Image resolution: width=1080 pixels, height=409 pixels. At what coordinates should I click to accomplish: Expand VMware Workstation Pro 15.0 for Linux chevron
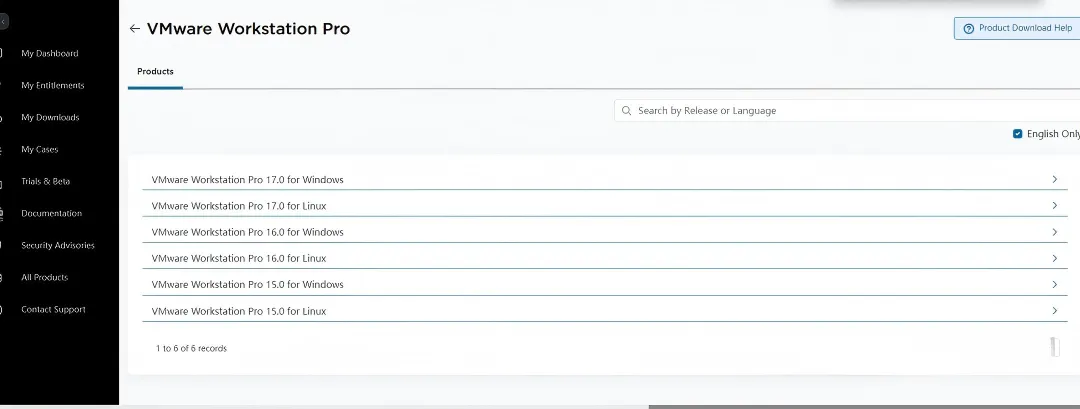pyautogui.click(x=1055, y=311)
